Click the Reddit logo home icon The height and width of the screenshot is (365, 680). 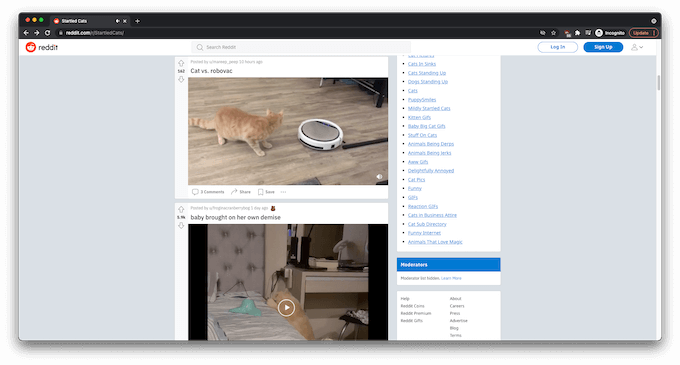tap(30, 47)
